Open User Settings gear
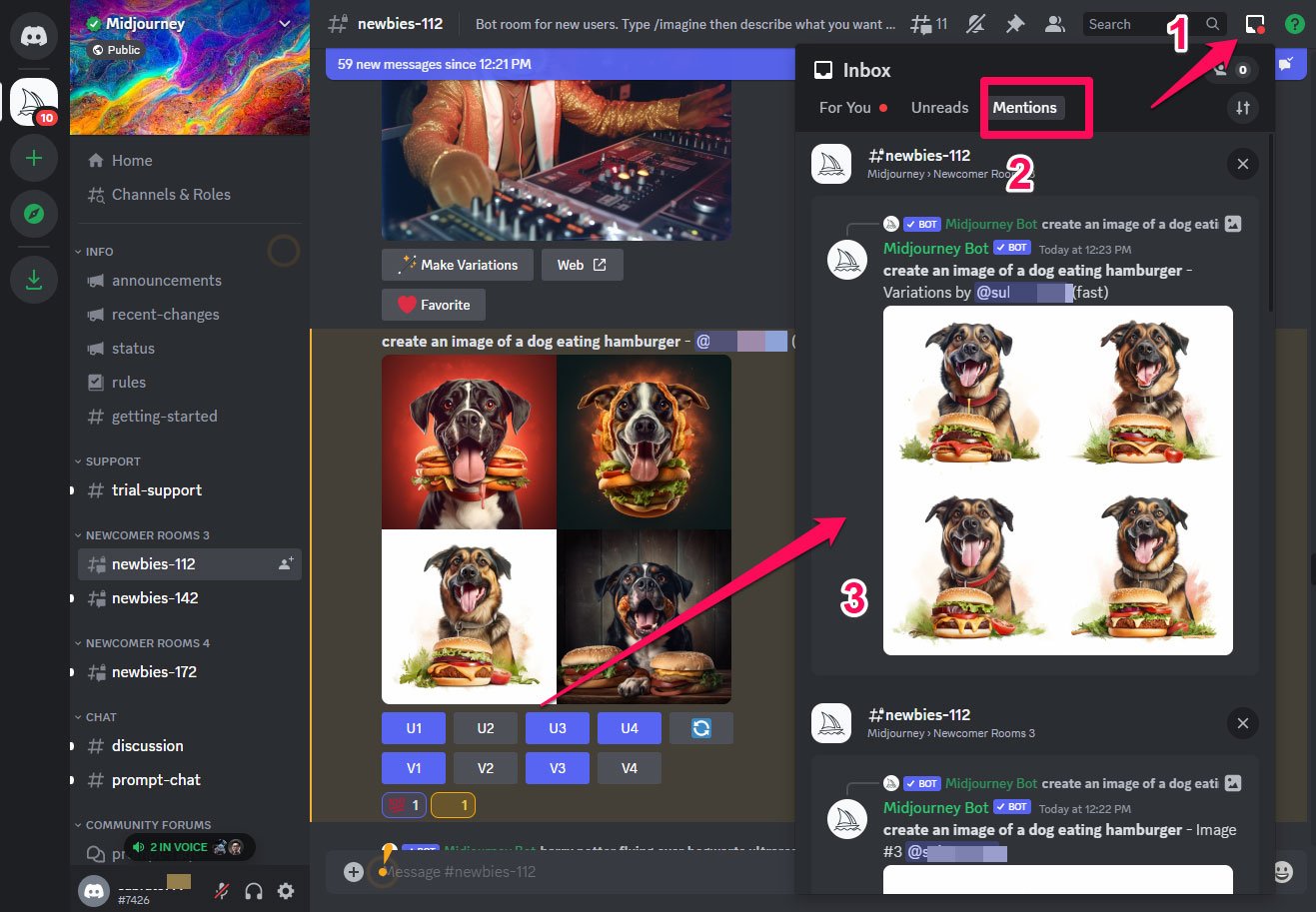The height and width of the screenshot is (912, 1316). click(286, 891)
